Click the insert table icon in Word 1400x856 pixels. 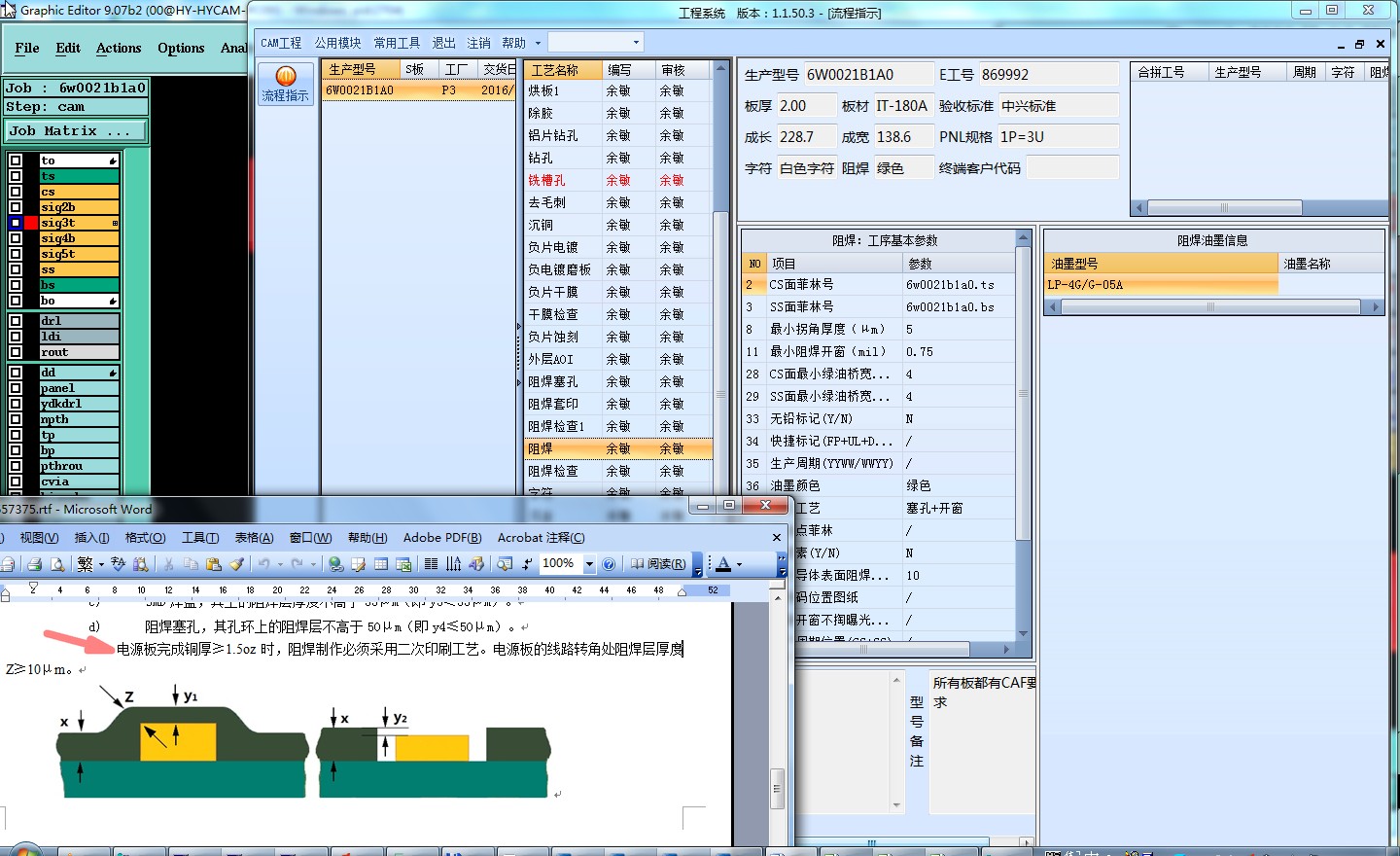pos(380,564)
